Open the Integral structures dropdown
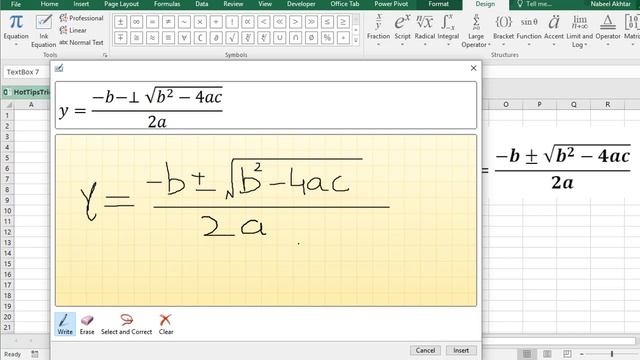Viewport: 640px width, 360px height. coord(448,30)
